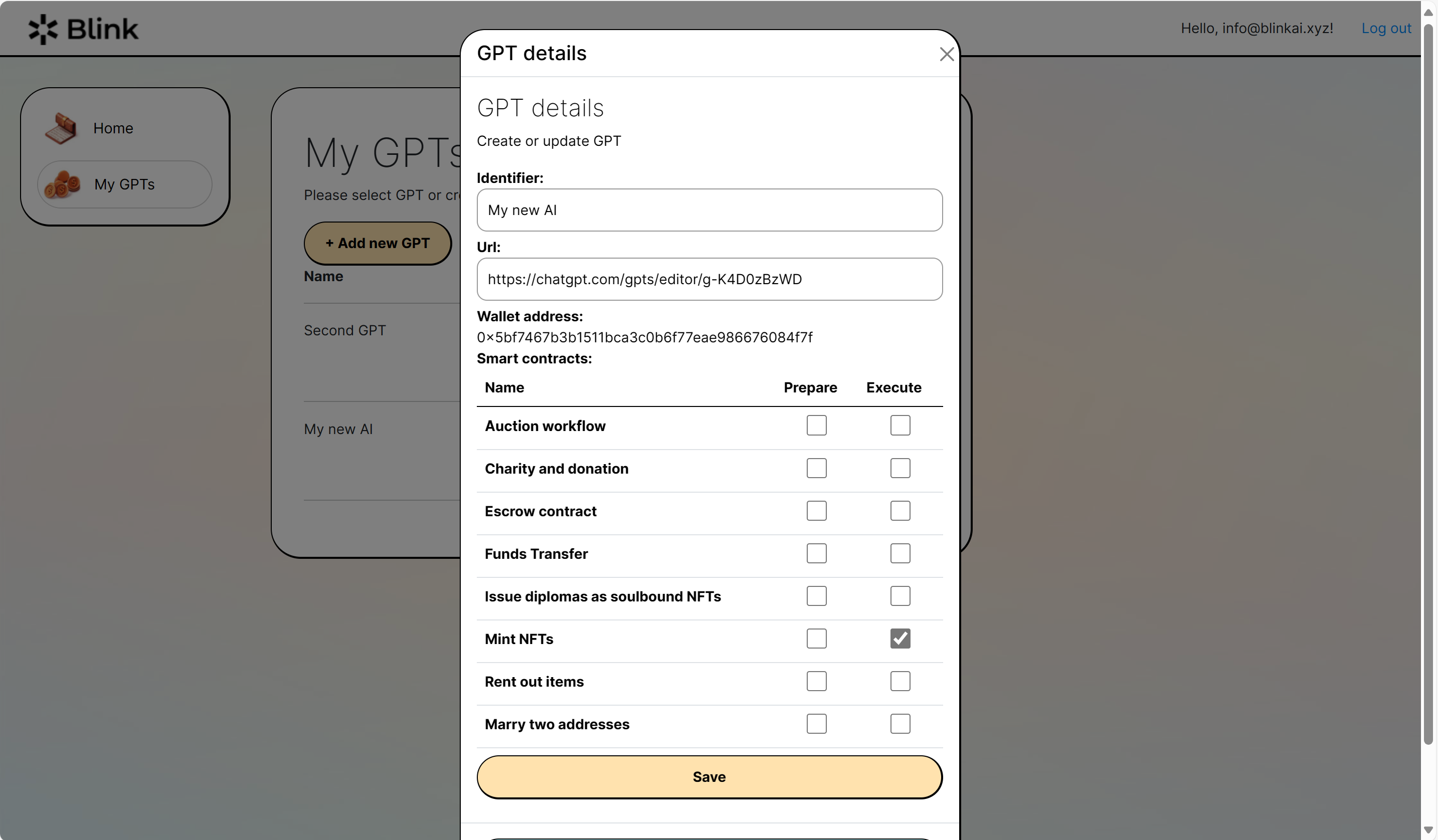Check Prepare for Rent out items
The height and width of the screenshot is (840, 1438).
(816, 681)
